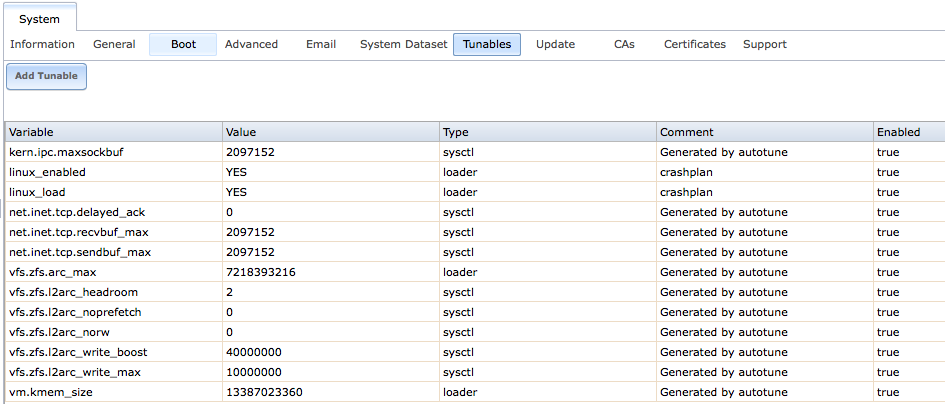Open the Boot tab

(183, 44)
